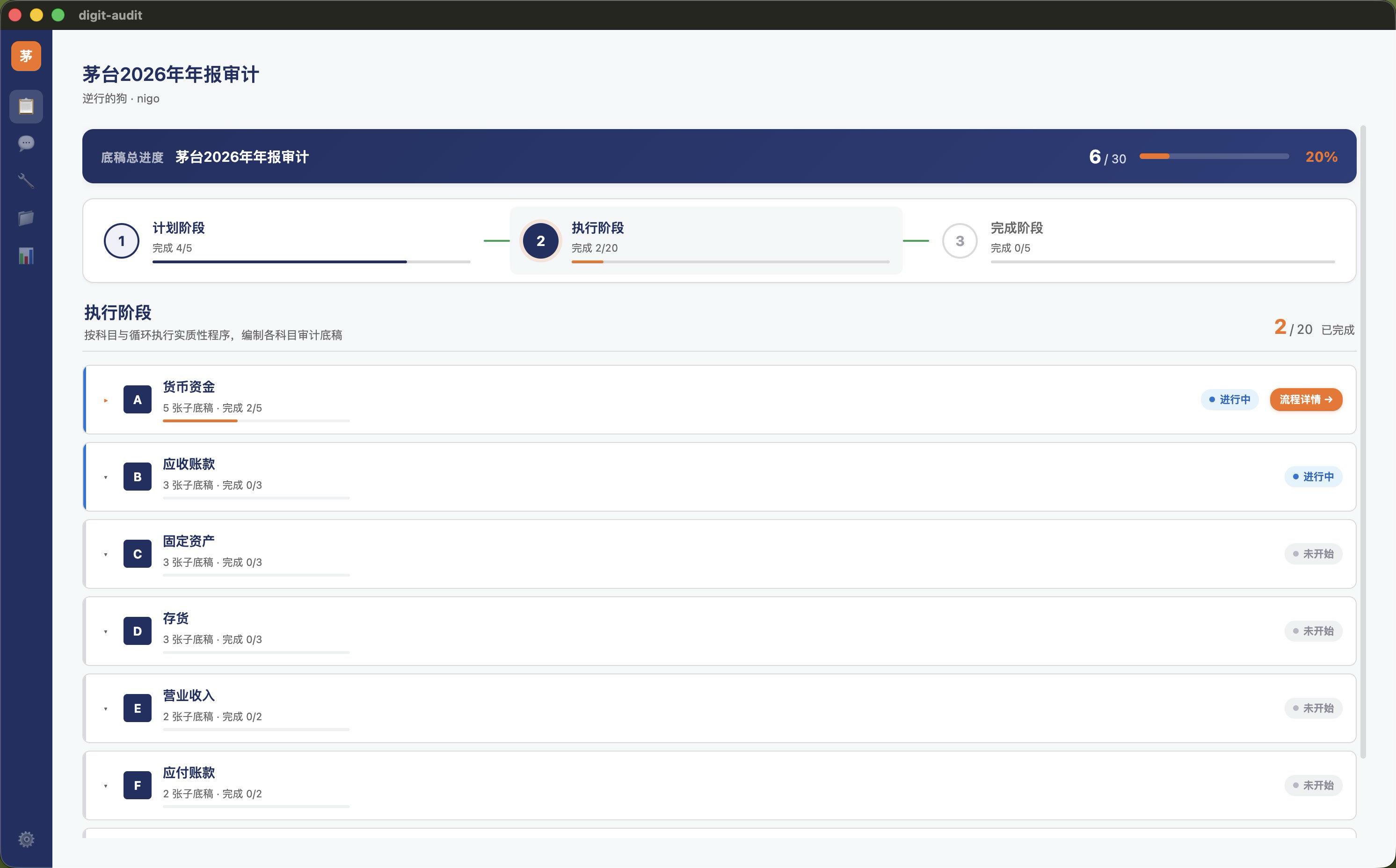Switch to the 计划阶段 step
The width and height of the screenshot is (1396, 868).
pyautogui.click(x=287, y=240)
